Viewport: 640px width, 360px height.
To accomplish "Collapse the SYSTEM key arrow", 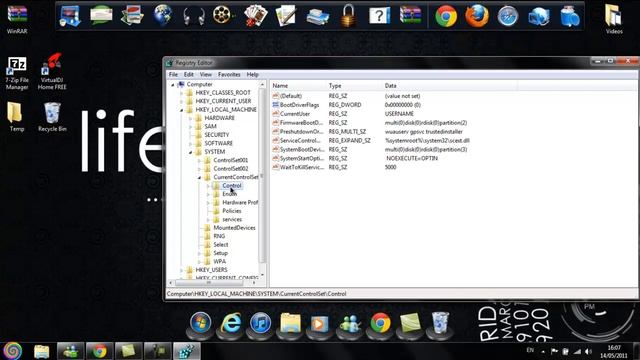I will 191,152.
